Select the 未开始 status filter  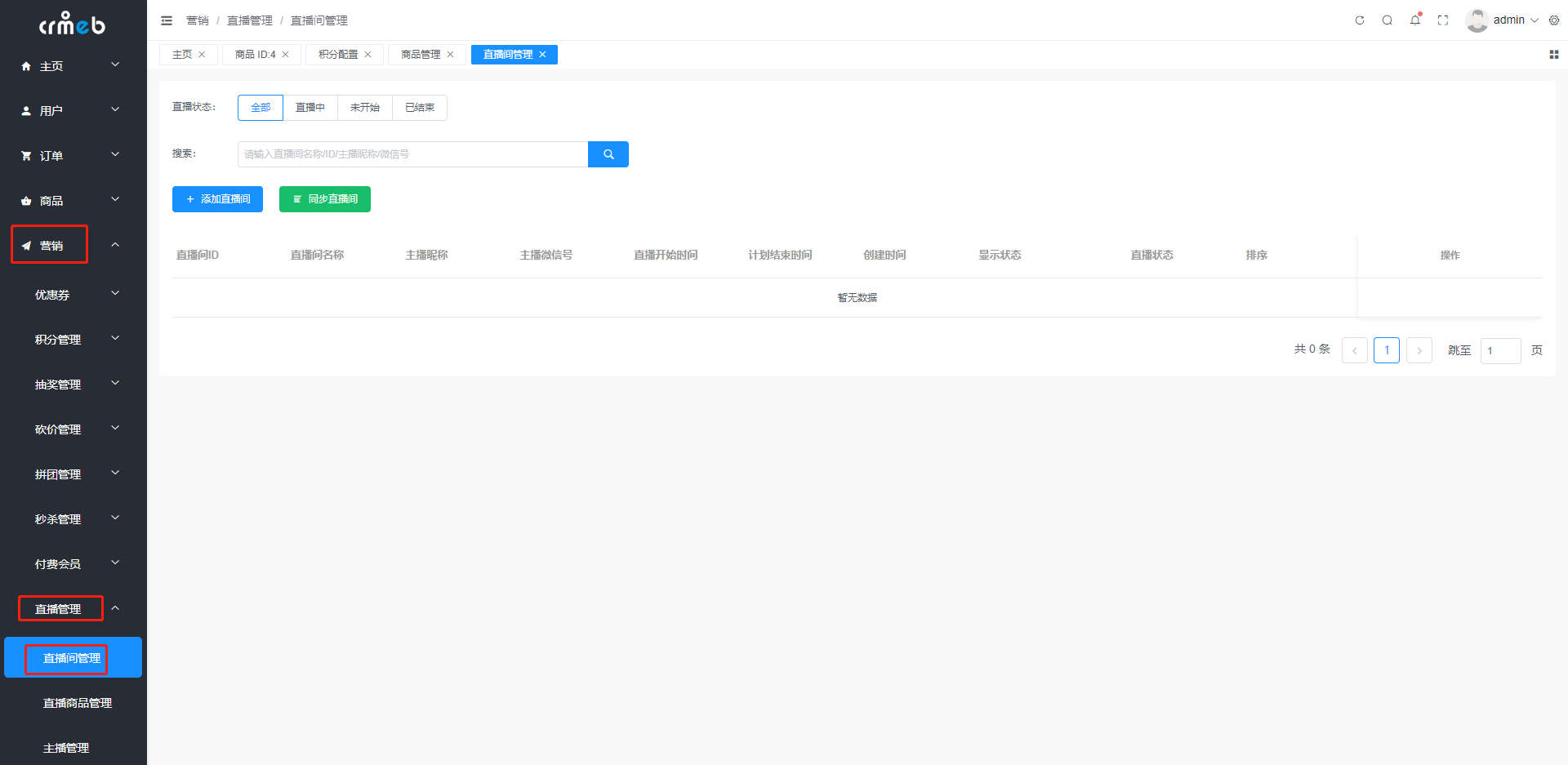(365, 108)
